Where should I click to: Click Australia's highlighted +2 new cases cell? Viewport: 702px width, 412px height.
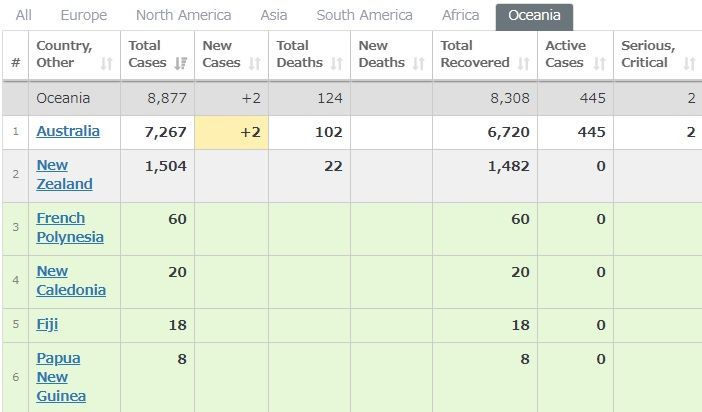coord(231,132)
